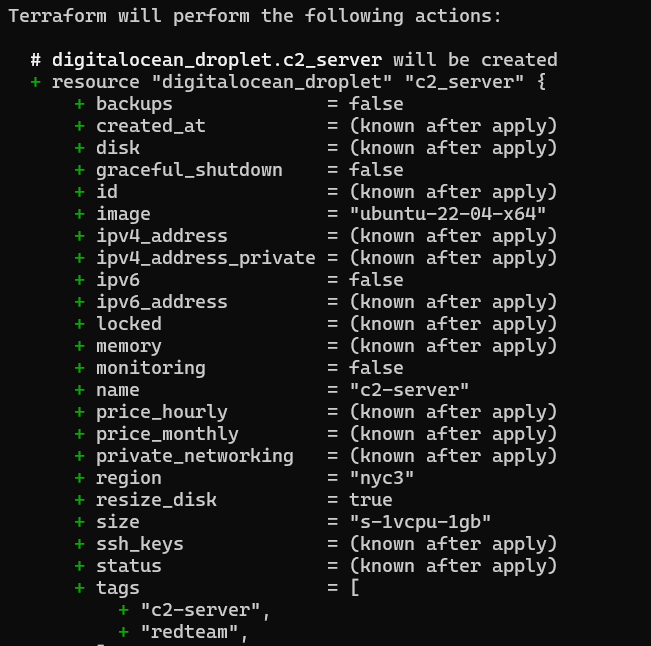The image size is (651, 646).
Task: Click the 'price_hourly' attribute name
Action: pyautogui.click(x=161, y=412)
